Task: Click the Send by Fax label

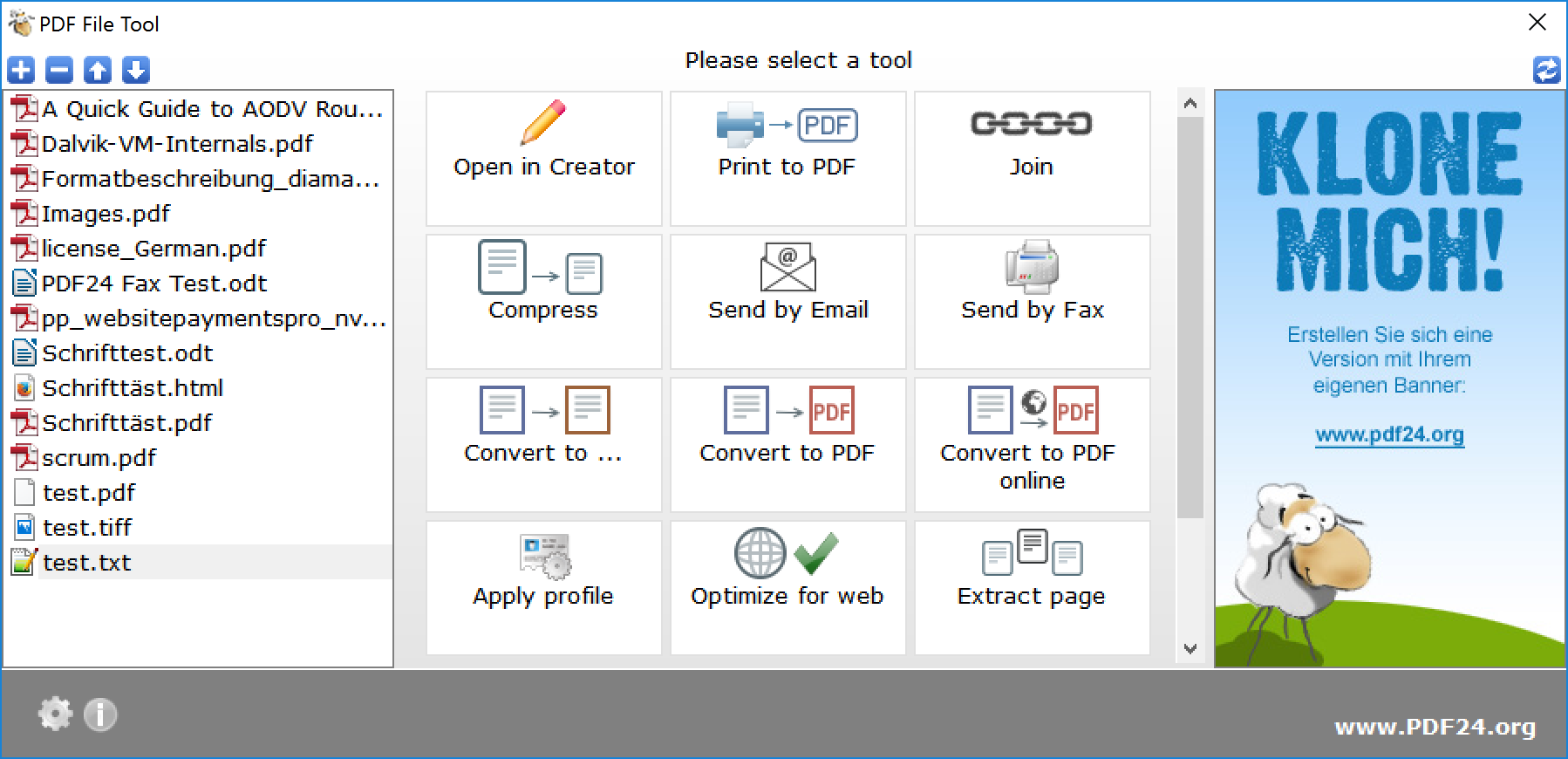Action: click(x=1033, y=311)
